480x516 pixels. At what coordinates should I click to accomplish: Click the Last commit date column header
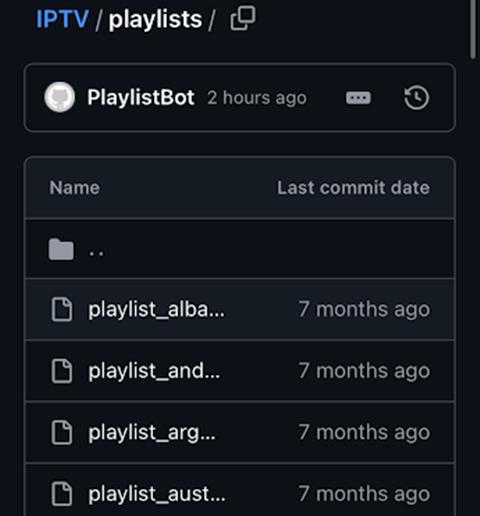click(x=353, y=188)
